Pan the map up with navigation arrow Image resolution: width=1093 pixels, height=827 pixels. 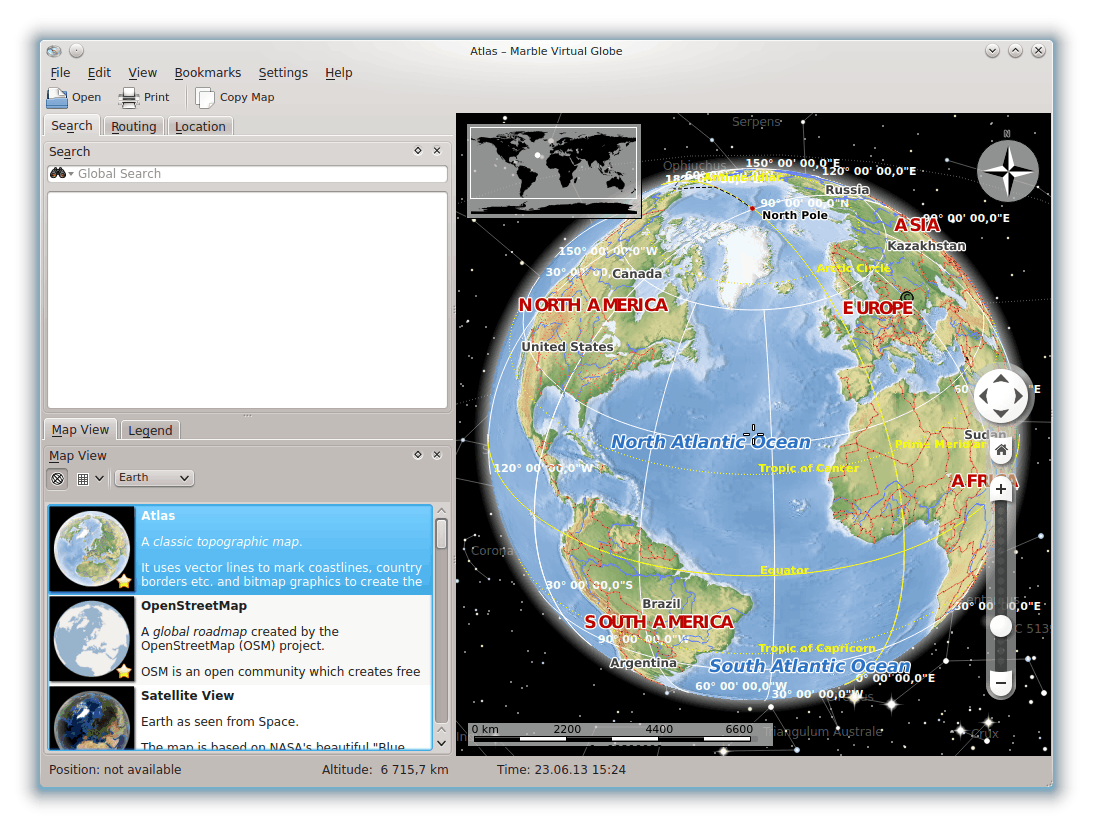[x=1001, y=379]
